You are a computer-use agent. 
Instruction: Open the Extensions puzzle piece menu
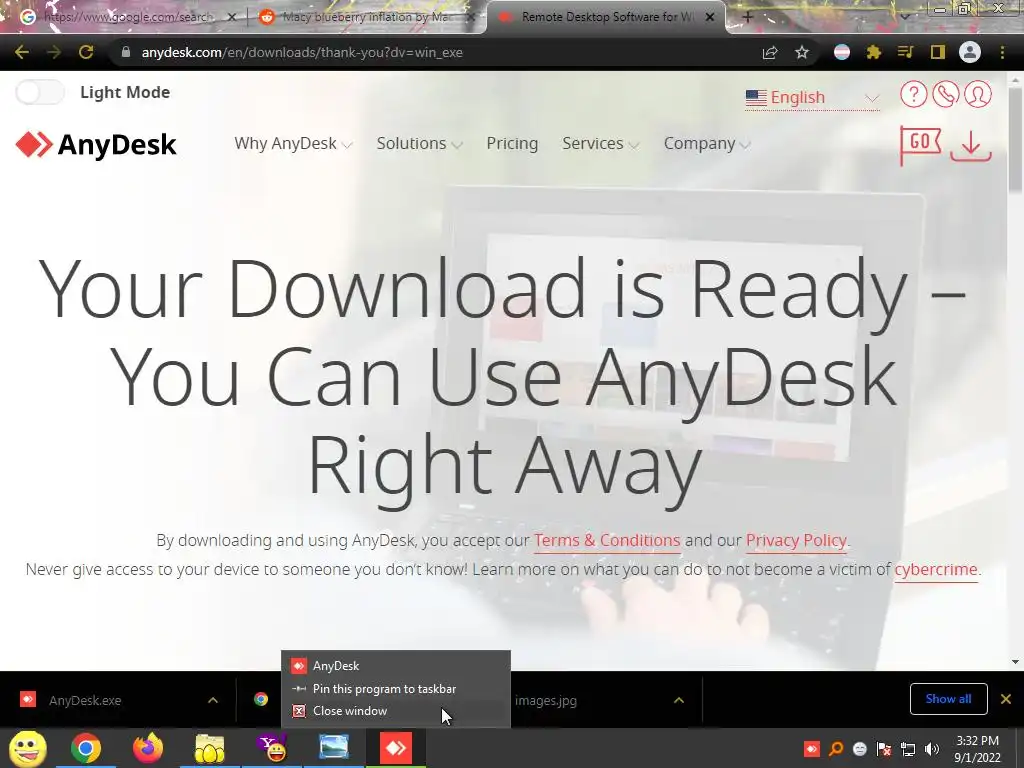[874, 52]
